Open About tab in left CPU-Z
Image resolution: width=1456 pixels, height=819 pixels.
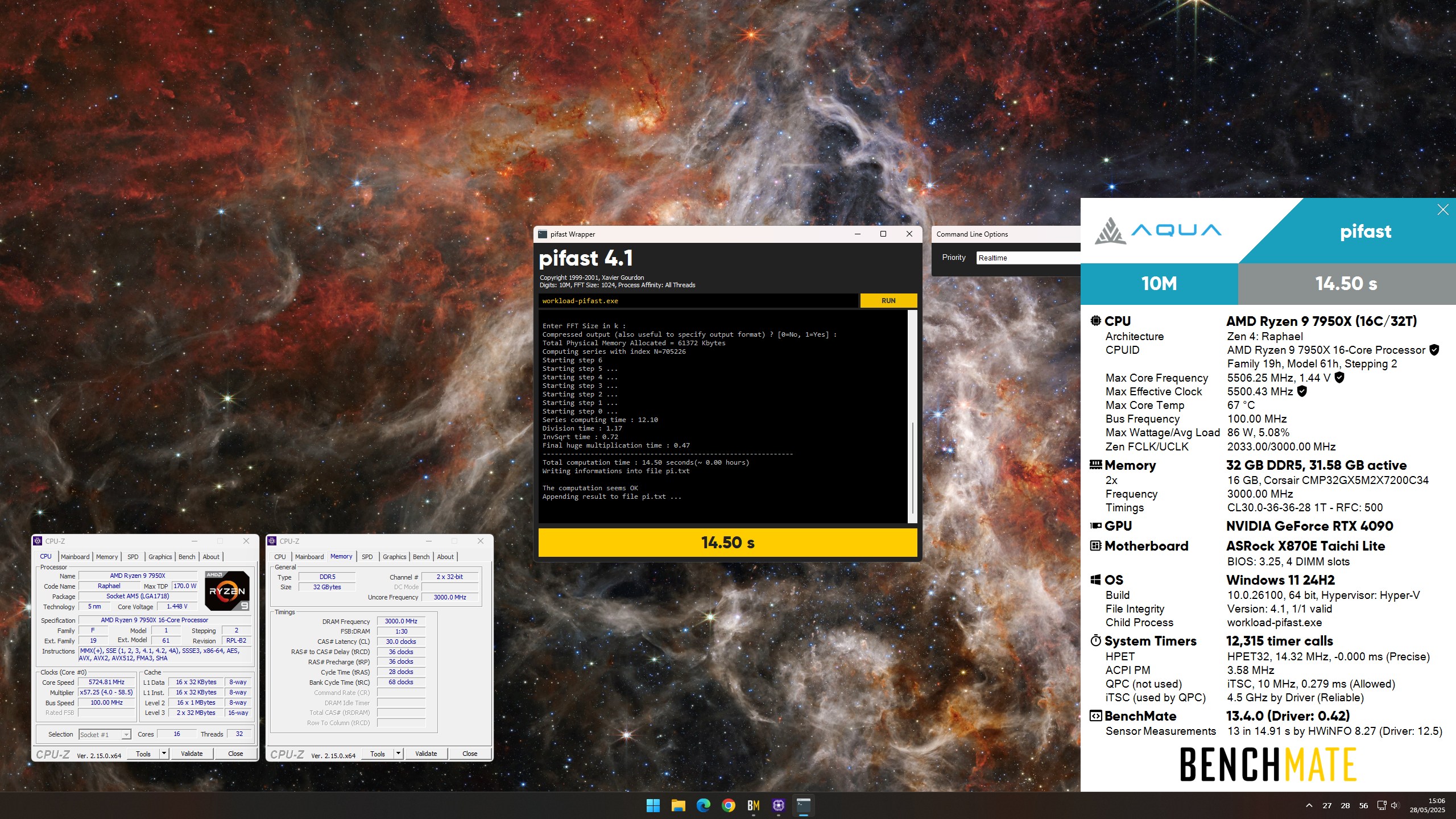(211, 557)
